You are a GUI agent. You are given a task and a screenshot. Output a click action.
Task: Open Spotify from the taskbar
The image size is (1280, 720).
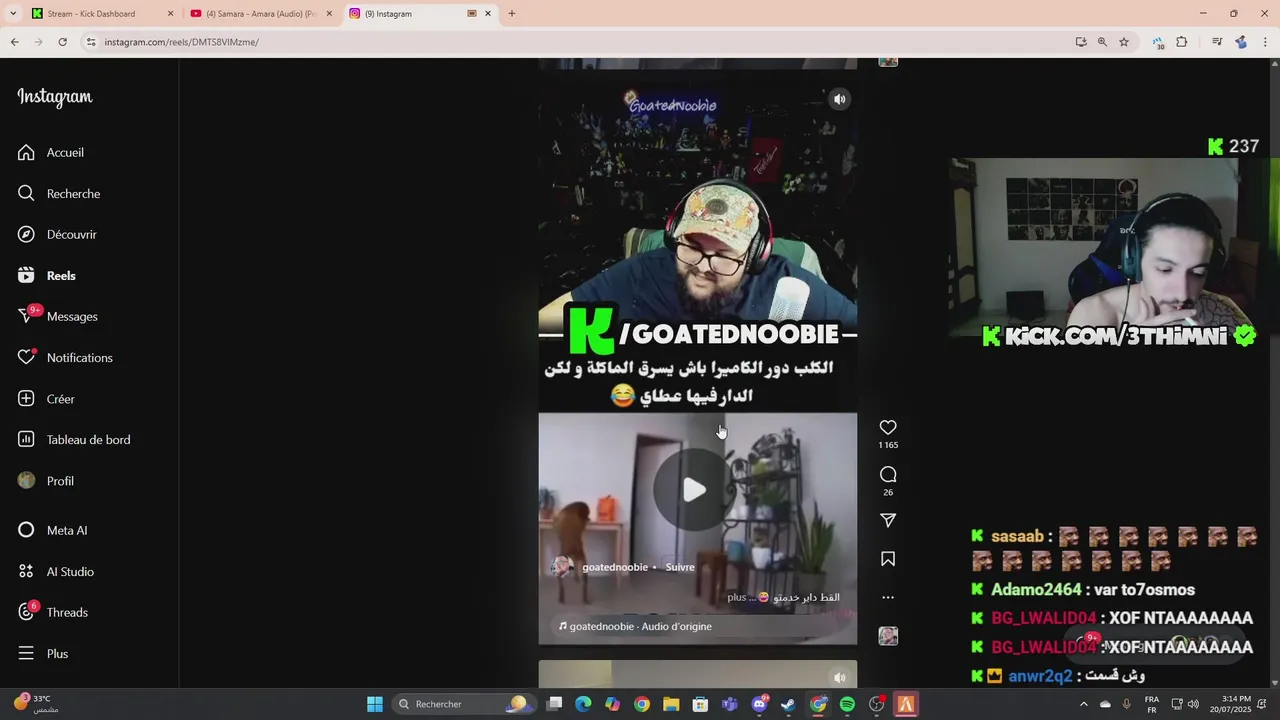click(x=847, y=704)
